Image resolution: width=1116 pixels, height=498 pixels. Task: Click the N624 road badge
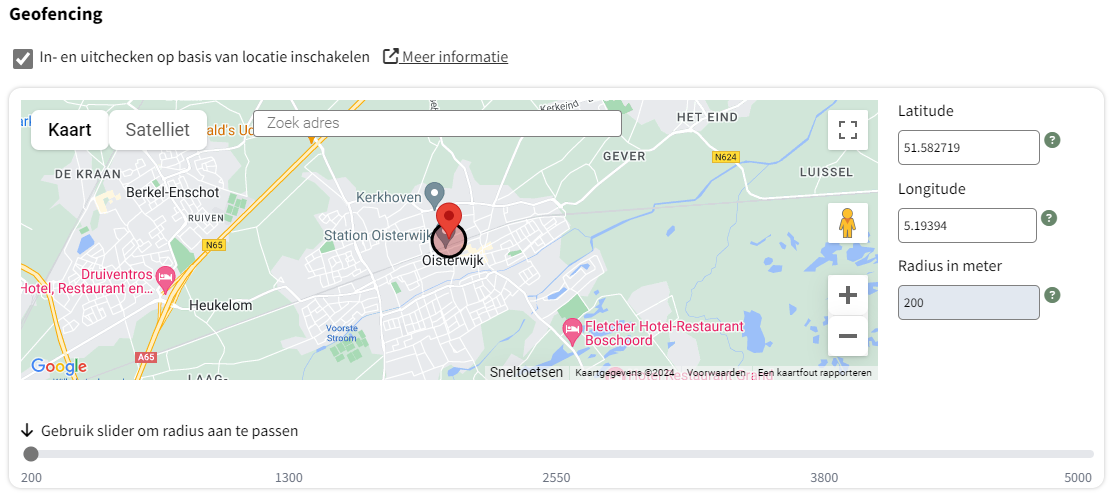(724, 157)
